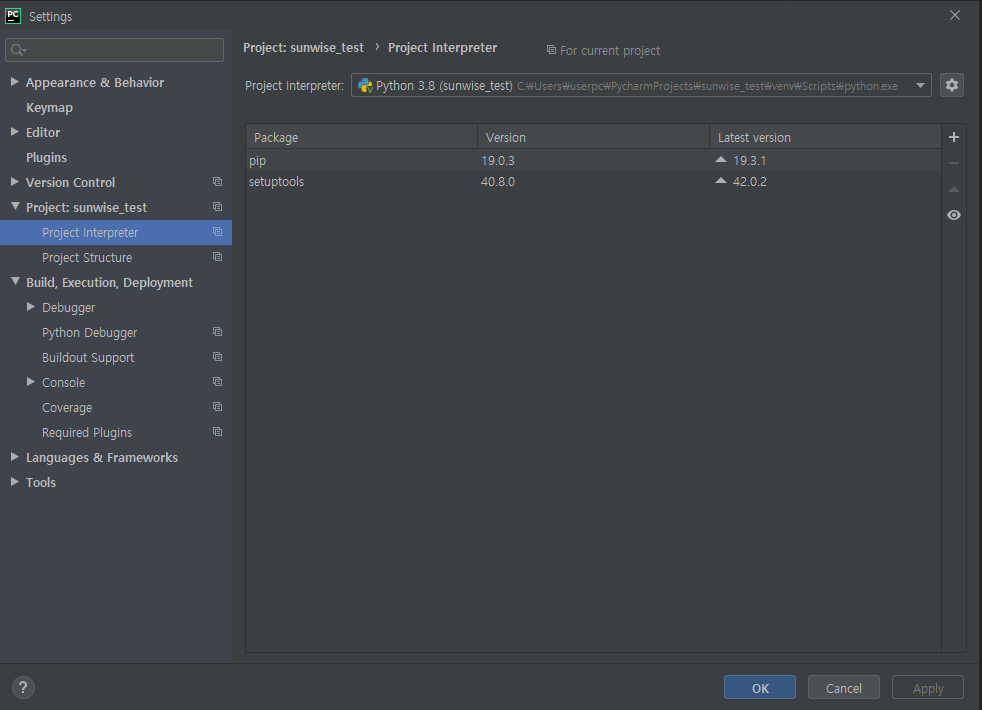
Task: Click project-level icon beside Buildout Support
Action: point(217,357)
